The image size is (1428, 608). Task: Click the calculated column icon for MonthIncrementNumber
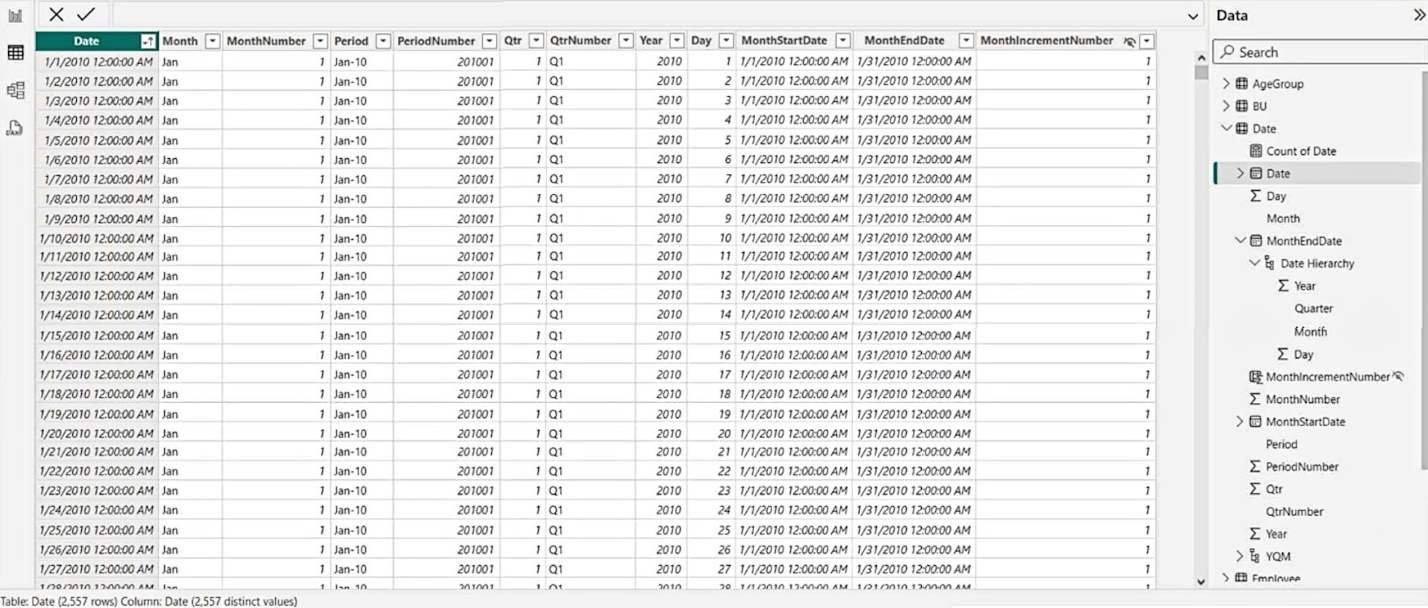[1256, 377]
